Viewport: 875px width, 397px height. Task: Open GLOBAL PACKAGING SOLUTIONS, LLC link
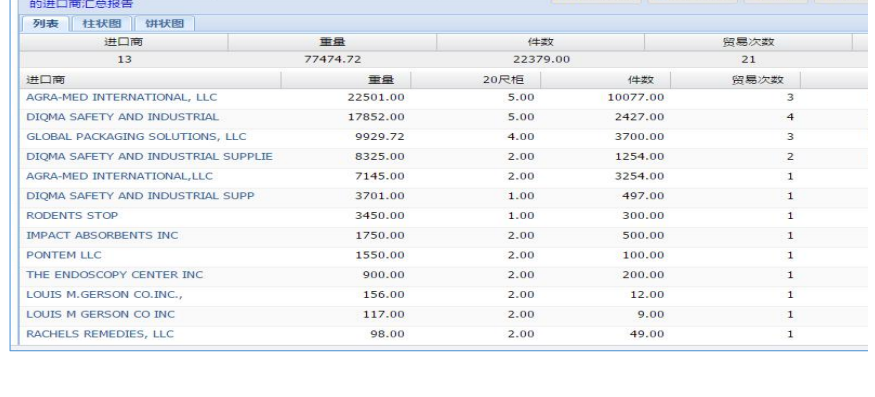click(x=136, y=136)
